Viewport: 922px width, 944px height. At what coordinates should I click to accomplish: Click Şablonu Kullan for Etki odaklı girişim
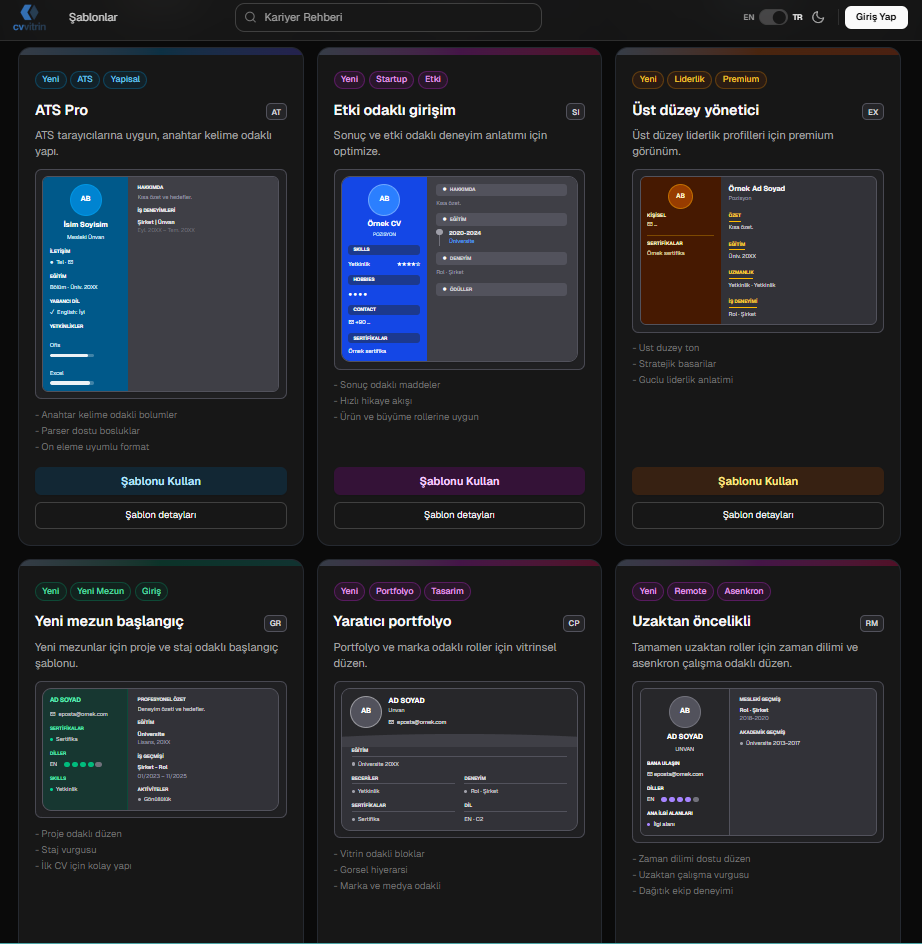(459, 481)
